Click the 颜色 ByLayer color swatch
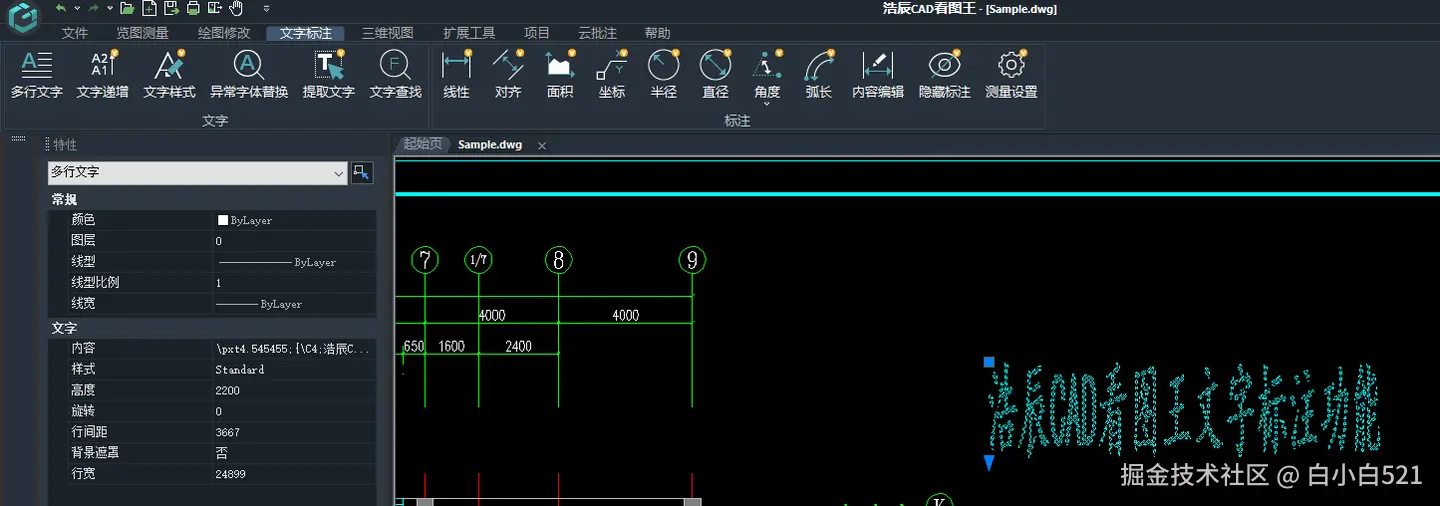The width and height of the screenshot is (1440, 506). coord(223,220)
